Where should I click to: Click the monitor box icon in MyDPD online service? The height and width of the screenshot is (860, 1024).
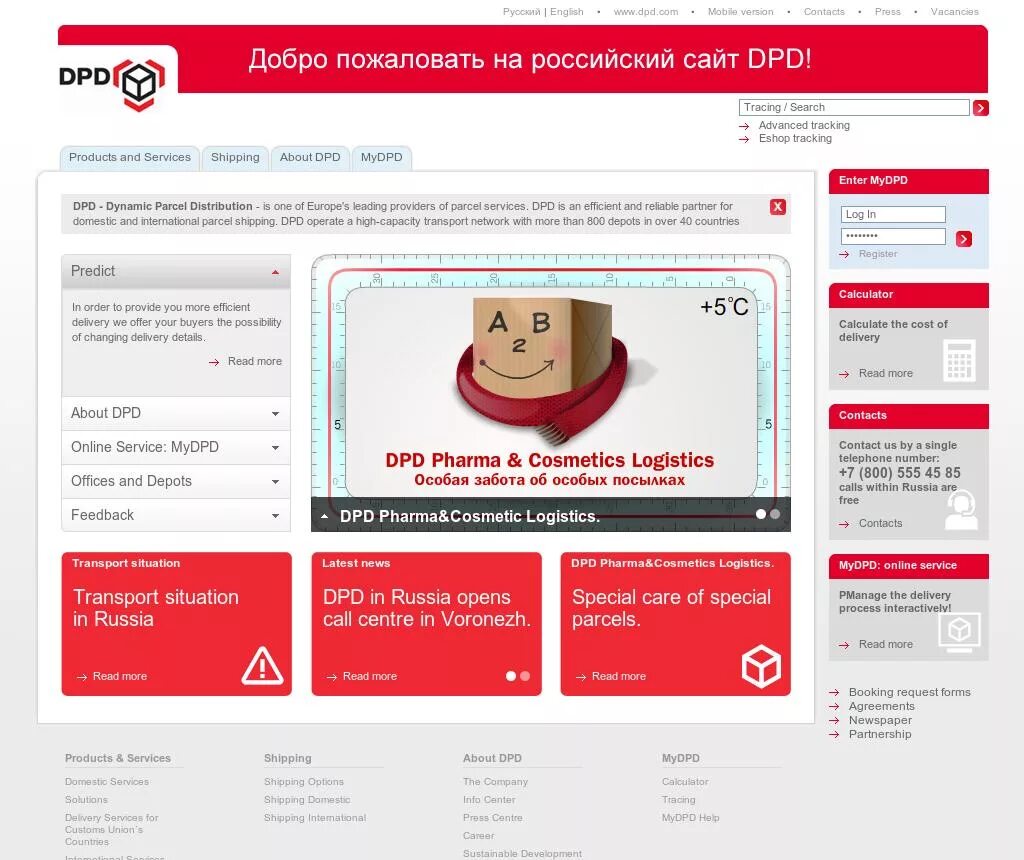pos(959,632)
